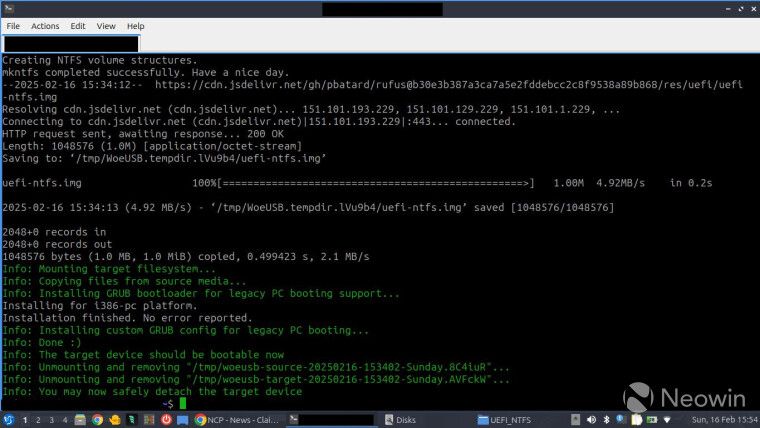
Task: Click the volume speaker tray icon
Action: pyautogui.click(x=590, y=420)
